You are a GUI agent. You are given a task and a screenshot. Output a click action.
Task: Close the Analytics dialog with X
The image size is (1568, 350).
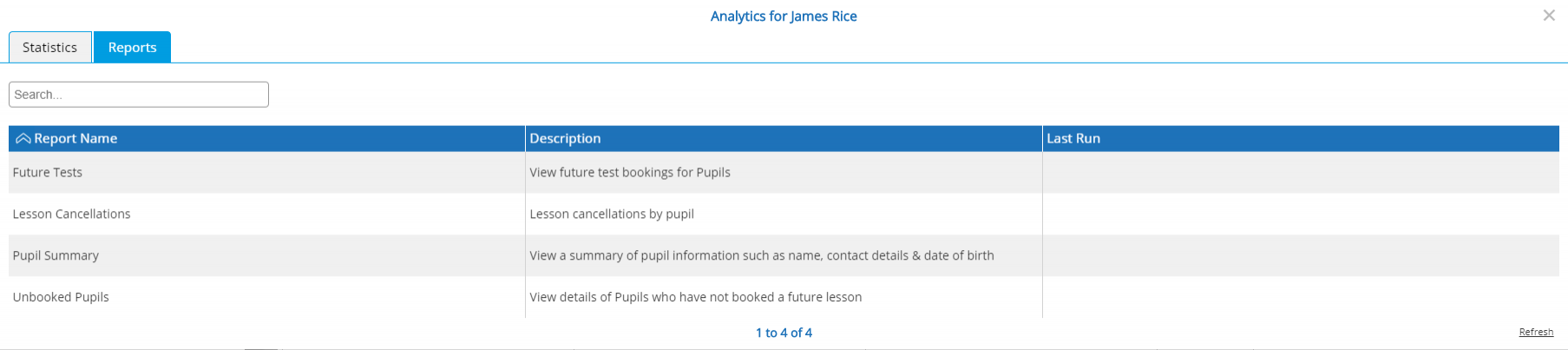tap(1548, 16)
